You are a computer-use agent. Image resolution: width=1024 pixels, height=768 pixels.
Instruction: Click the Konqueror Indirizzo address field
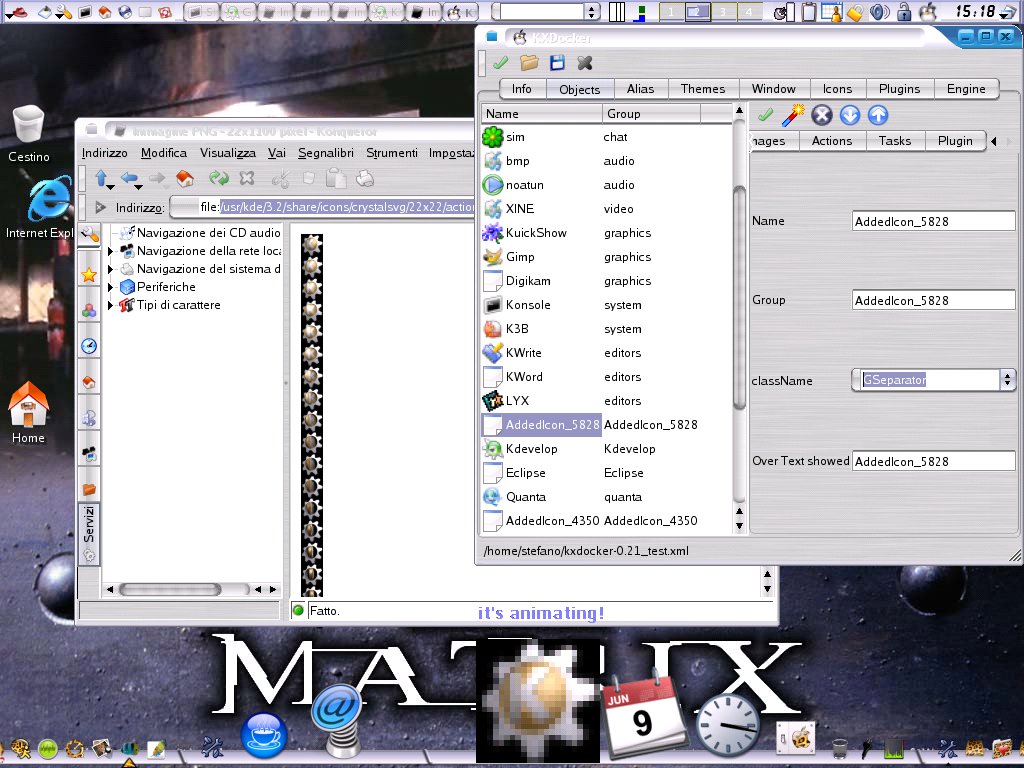tap(324, 207)
